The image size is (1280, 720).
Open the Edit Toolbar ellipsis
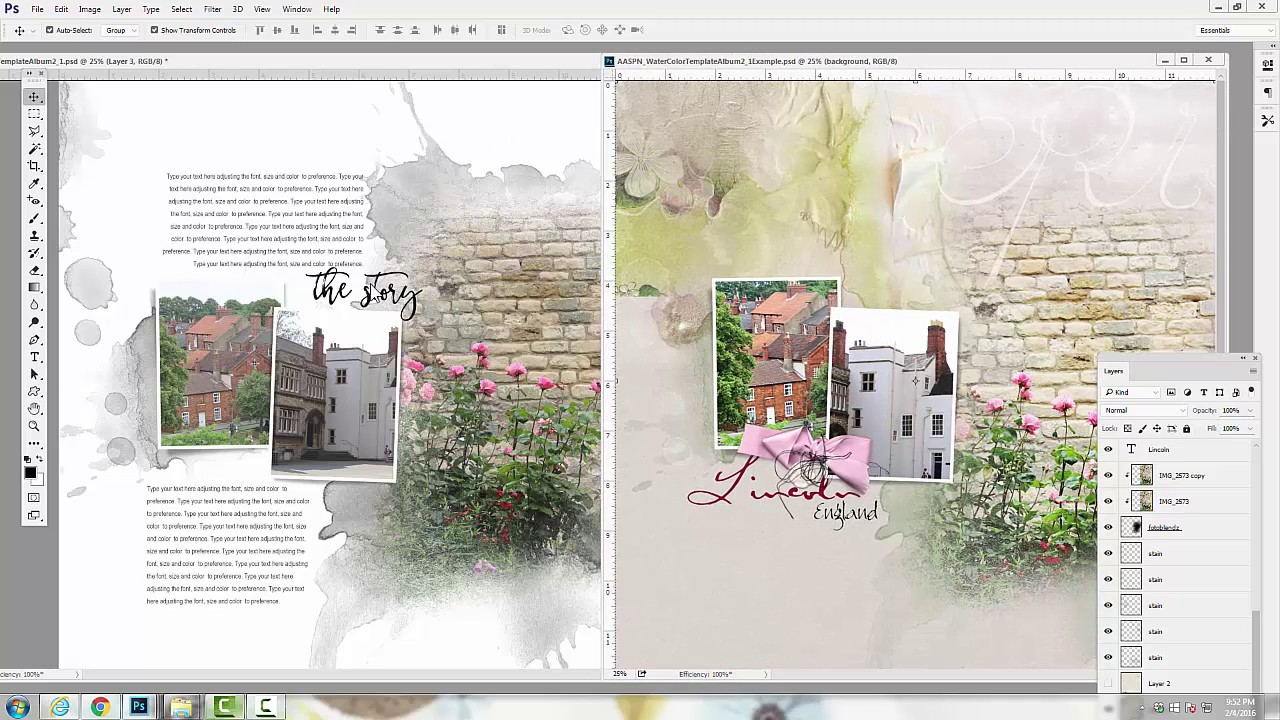(34, 443)
